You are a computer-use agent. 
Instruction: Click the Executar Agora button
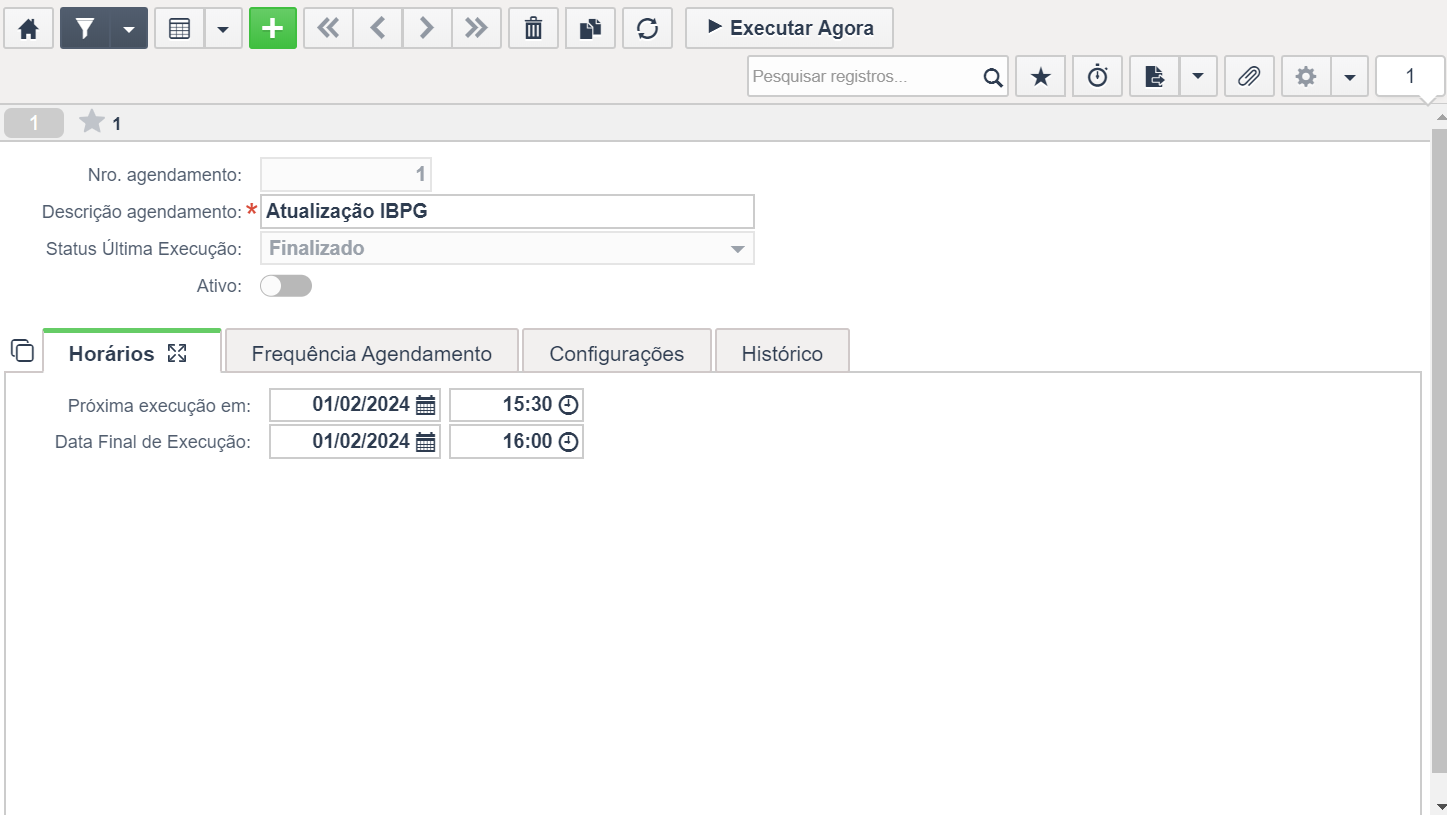point(789,28)
